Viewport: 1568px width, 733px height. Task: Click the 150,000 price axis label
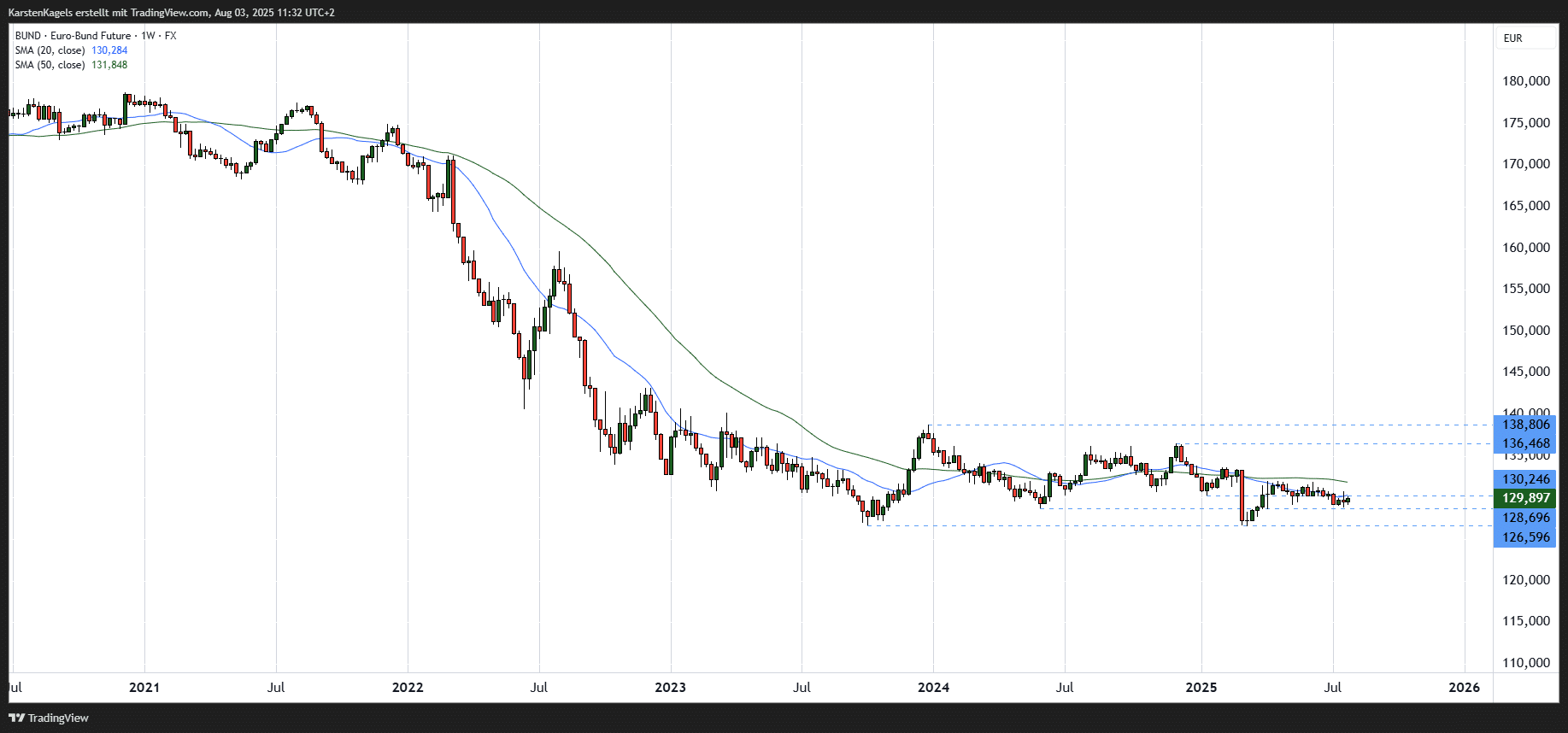coord(1526,331)
